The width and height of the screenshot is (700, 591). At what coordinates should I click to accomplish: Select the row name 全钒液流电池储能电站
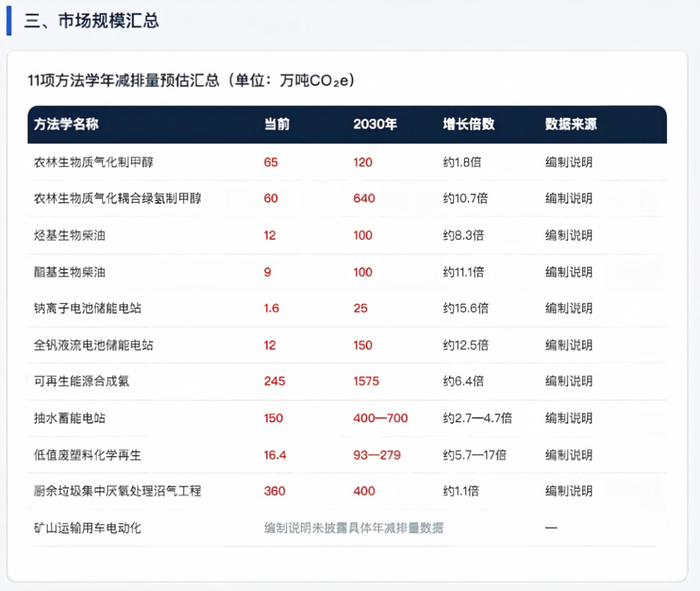coord(94,345)
